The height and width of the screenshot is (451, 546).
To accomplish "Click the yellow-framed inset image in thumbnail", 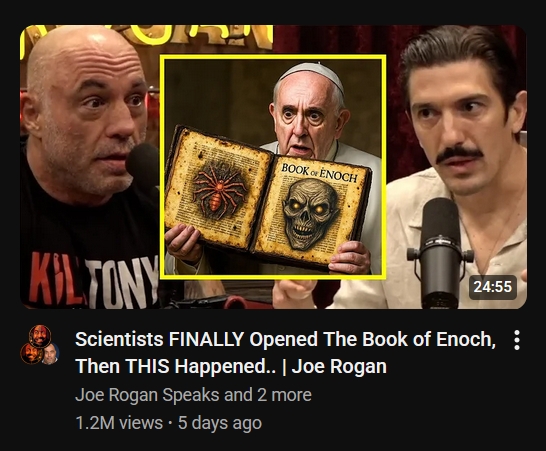I will pyautogui.click(x=273, y=167).
